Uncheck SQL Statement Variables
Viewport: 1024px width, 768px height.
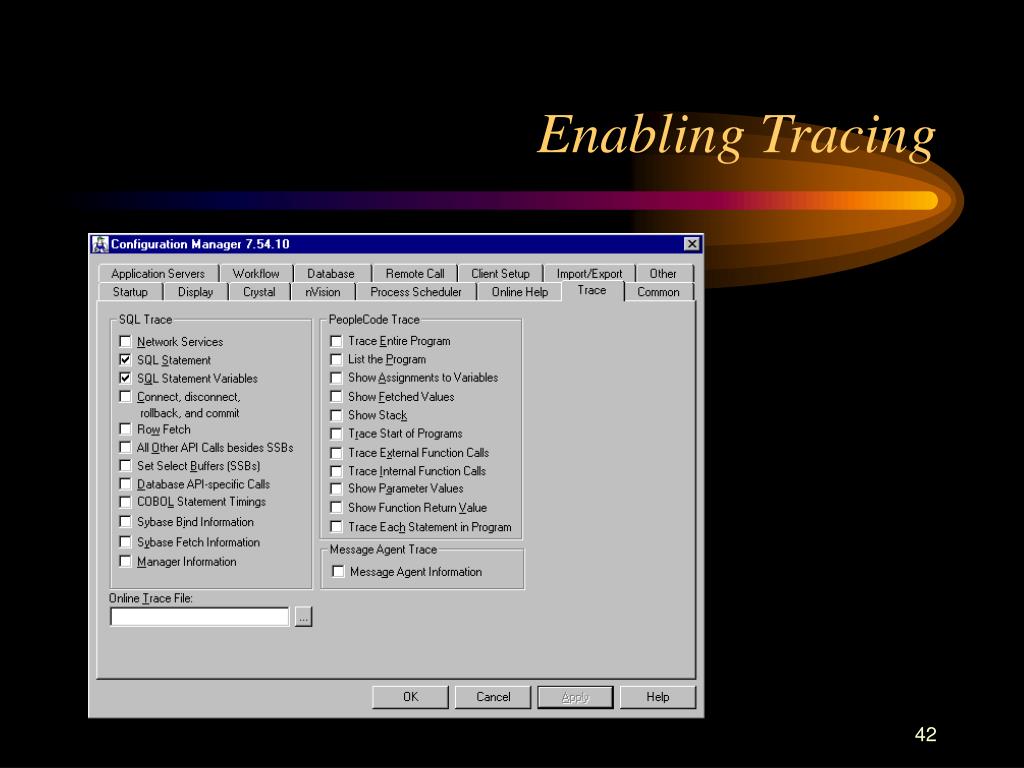(x=125, y=378)
